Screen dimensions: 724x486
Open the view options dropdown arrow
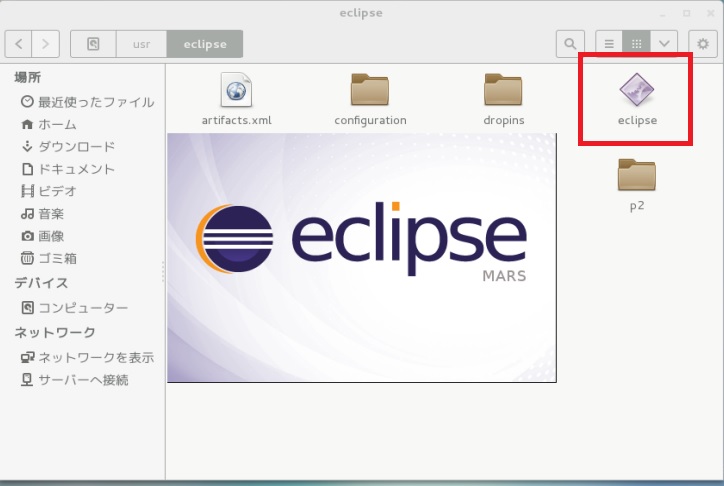664,44
